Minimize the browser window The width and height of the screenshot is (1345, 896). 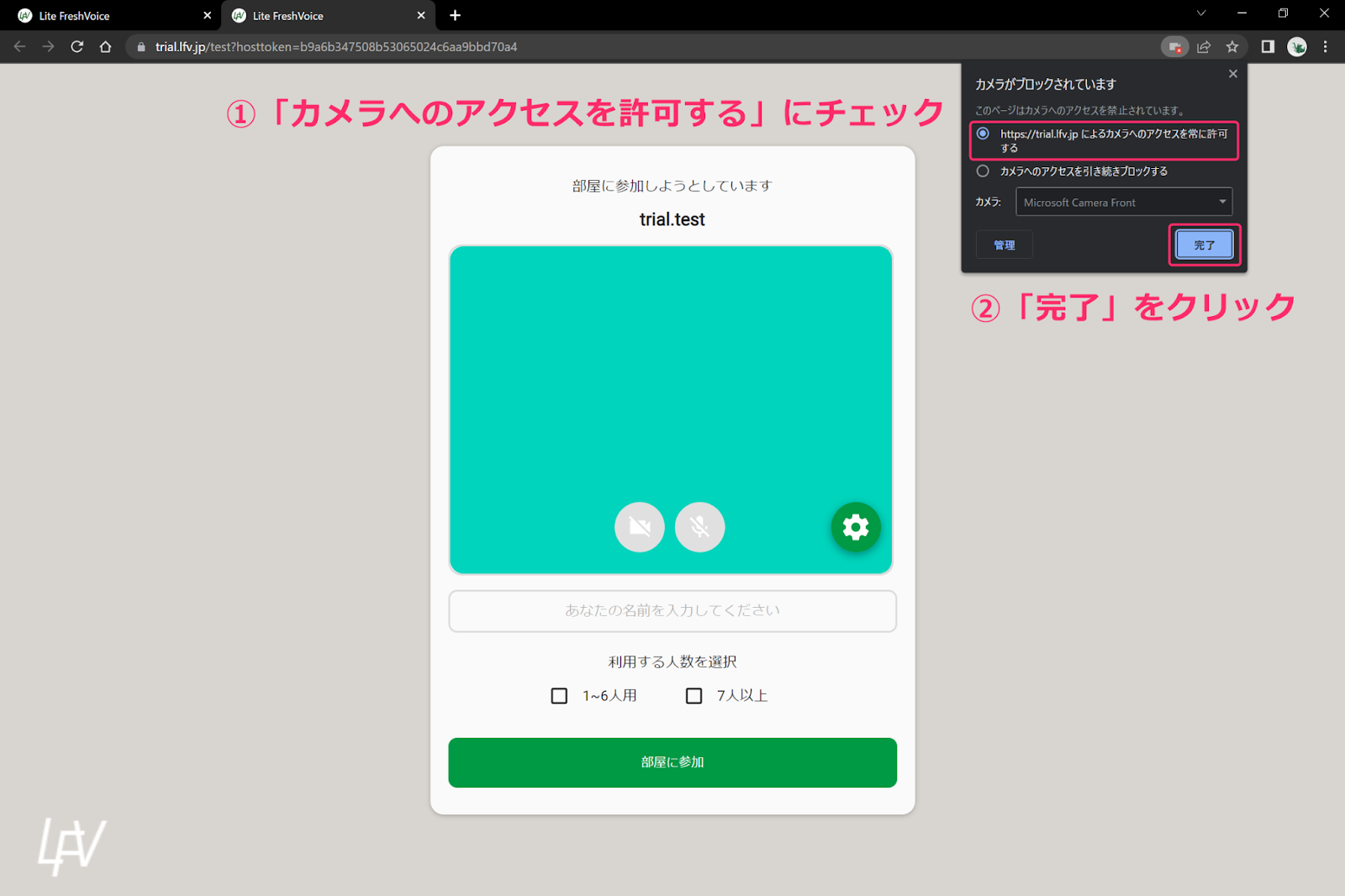1242,13
